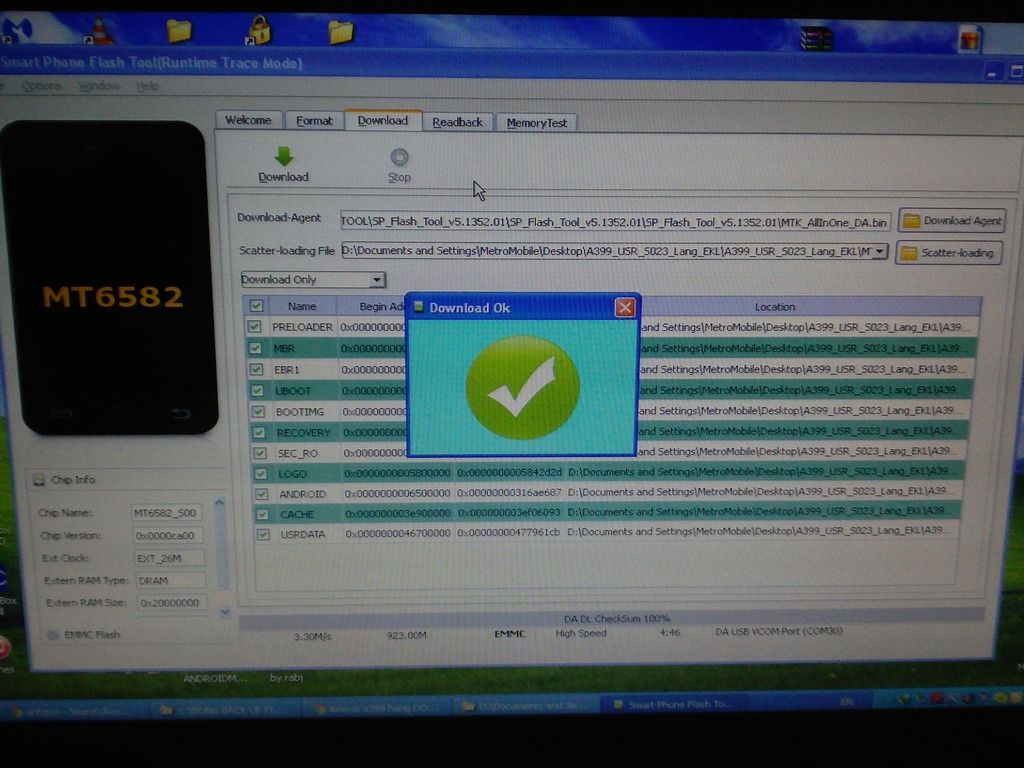The width and height of the screenshot is (1024, 768).
Task: Click the Download-Agent file path field
Action: coord(614,221)
